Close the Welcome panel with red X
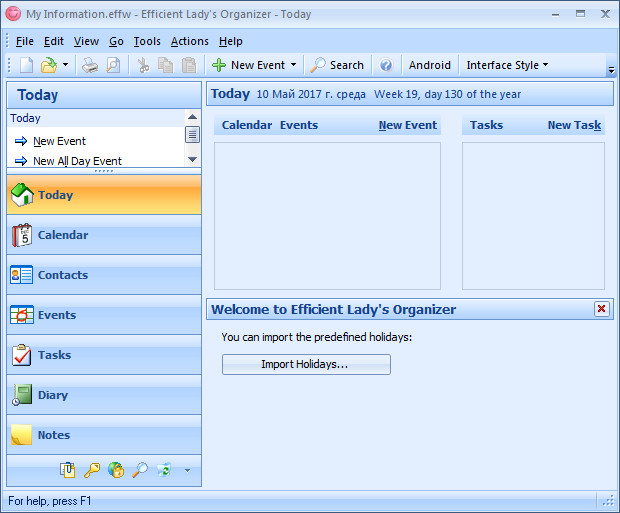The width and height of the screenshot is (620, 513). (601, 309)
